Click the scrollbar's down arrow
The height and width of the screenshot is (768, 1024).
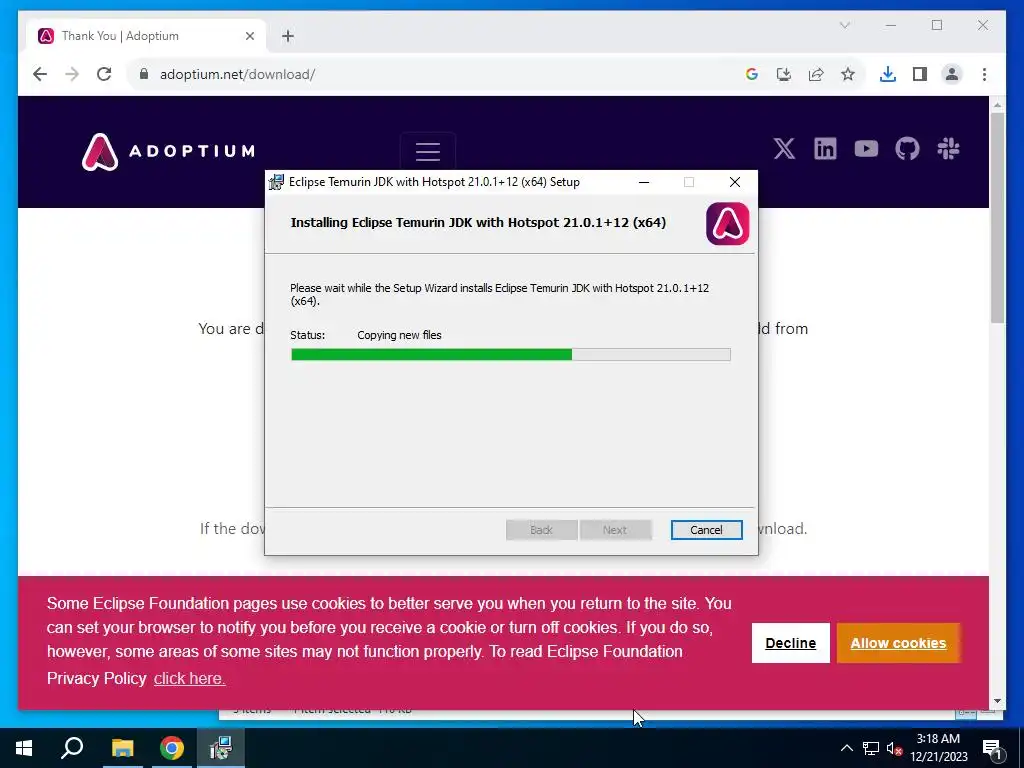coord(997,701)
